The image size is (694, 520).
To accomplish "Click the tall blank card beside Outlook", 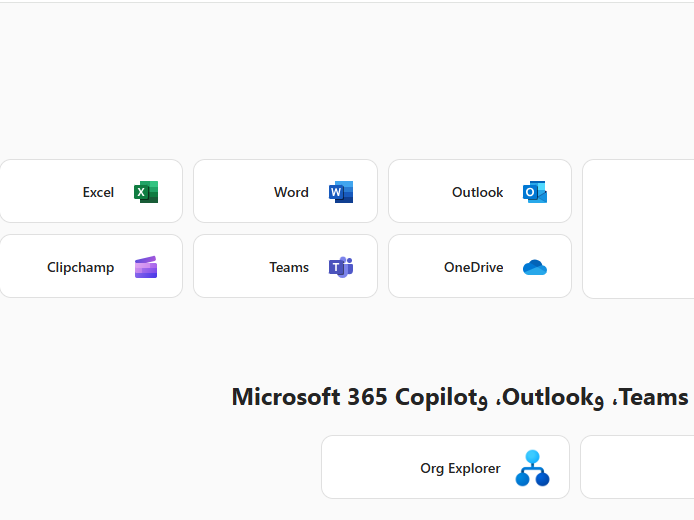I will (638, 228).
